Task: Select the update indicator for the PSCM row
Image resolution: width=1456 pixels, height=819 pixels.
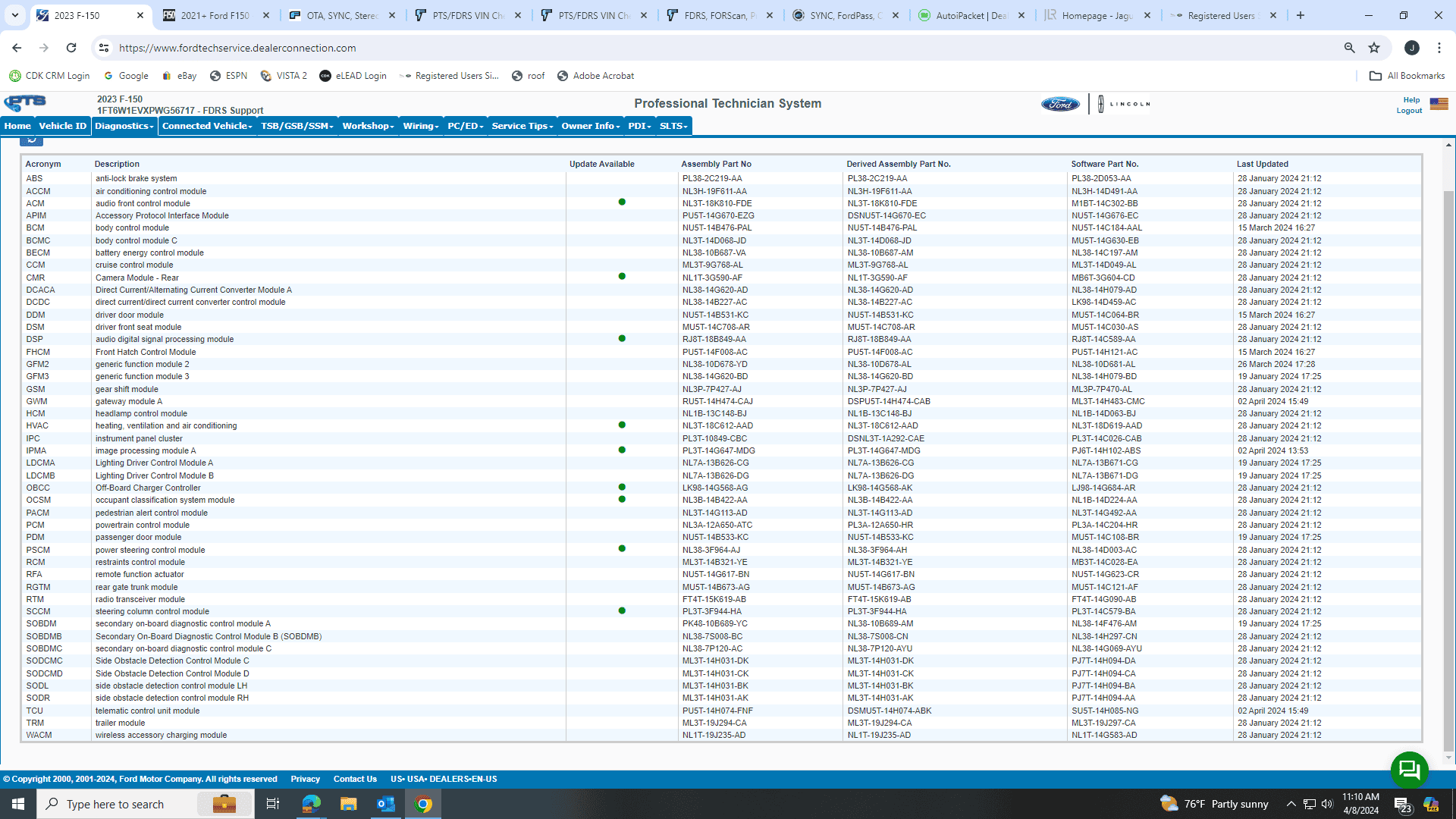Action: (622, 549)
